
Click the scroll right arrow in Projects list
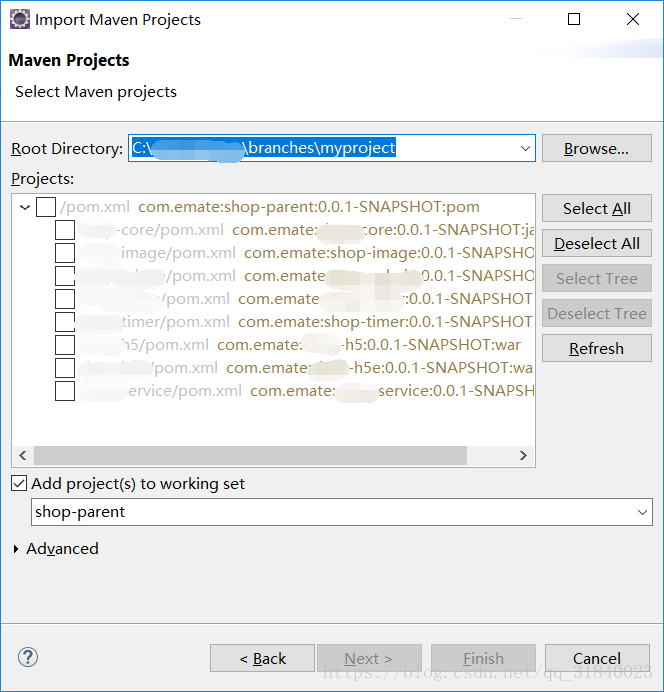tap(523, 455)
